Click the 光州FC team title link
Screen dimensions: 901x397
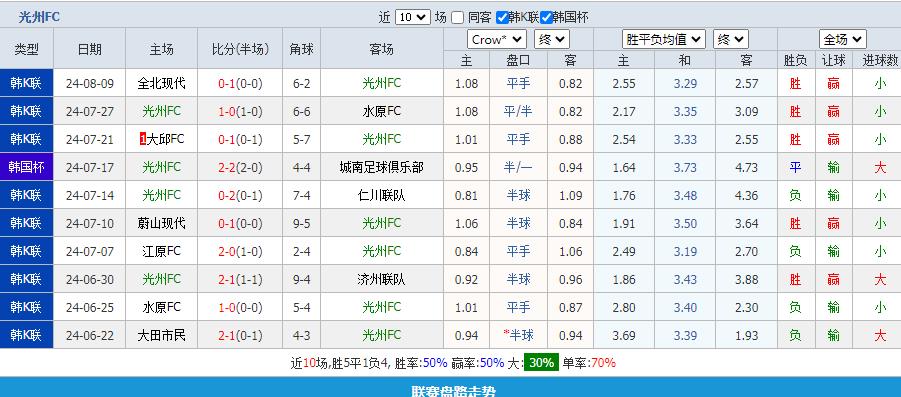[39, 17]
